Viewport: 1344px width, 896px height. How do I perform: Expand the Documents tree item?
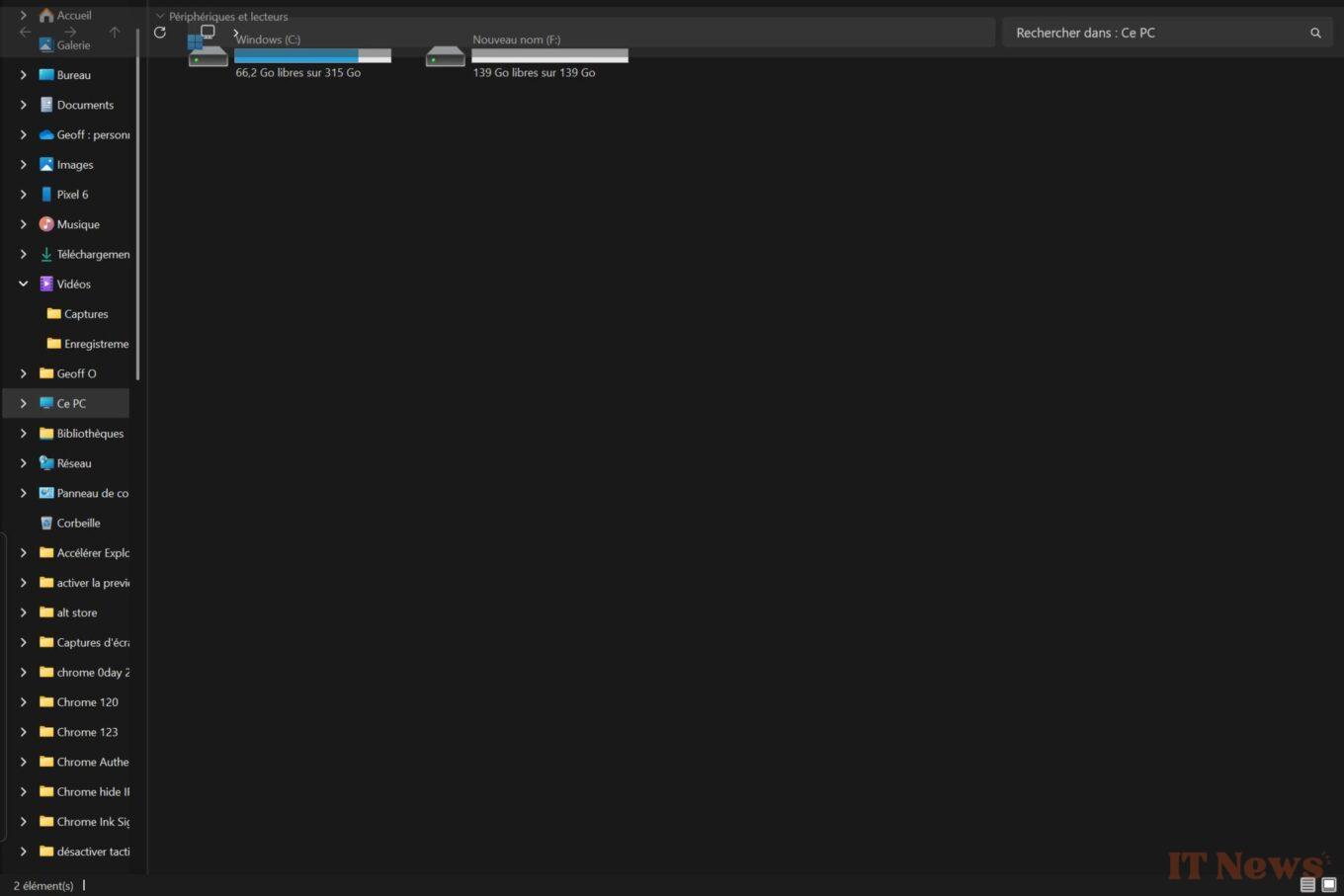click(x=23, y=105)
